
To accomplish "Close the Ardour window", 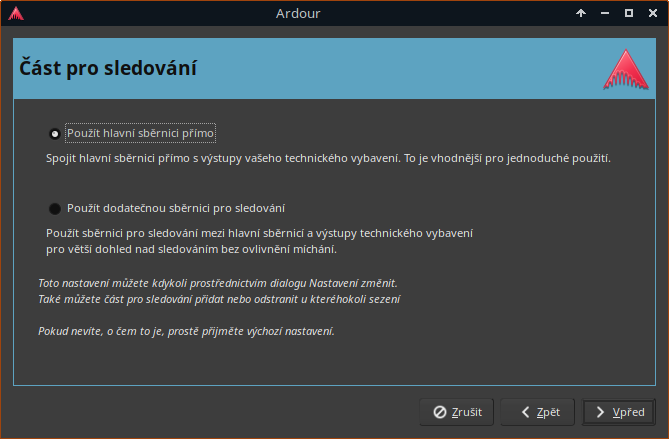I will click(653, 13).
